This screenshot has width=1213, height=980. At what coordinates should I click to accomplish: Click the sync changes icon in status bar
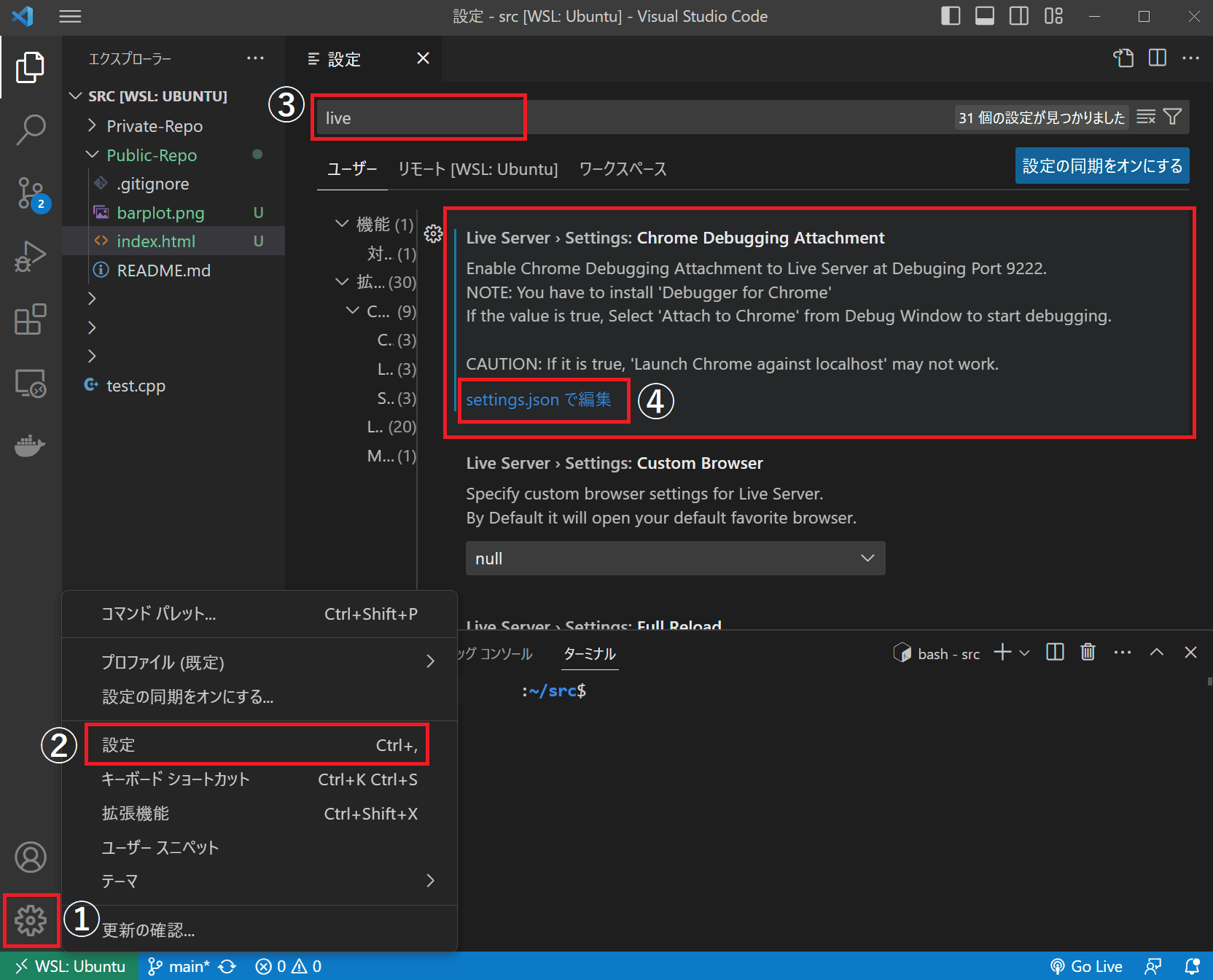(x=227, y=966)
